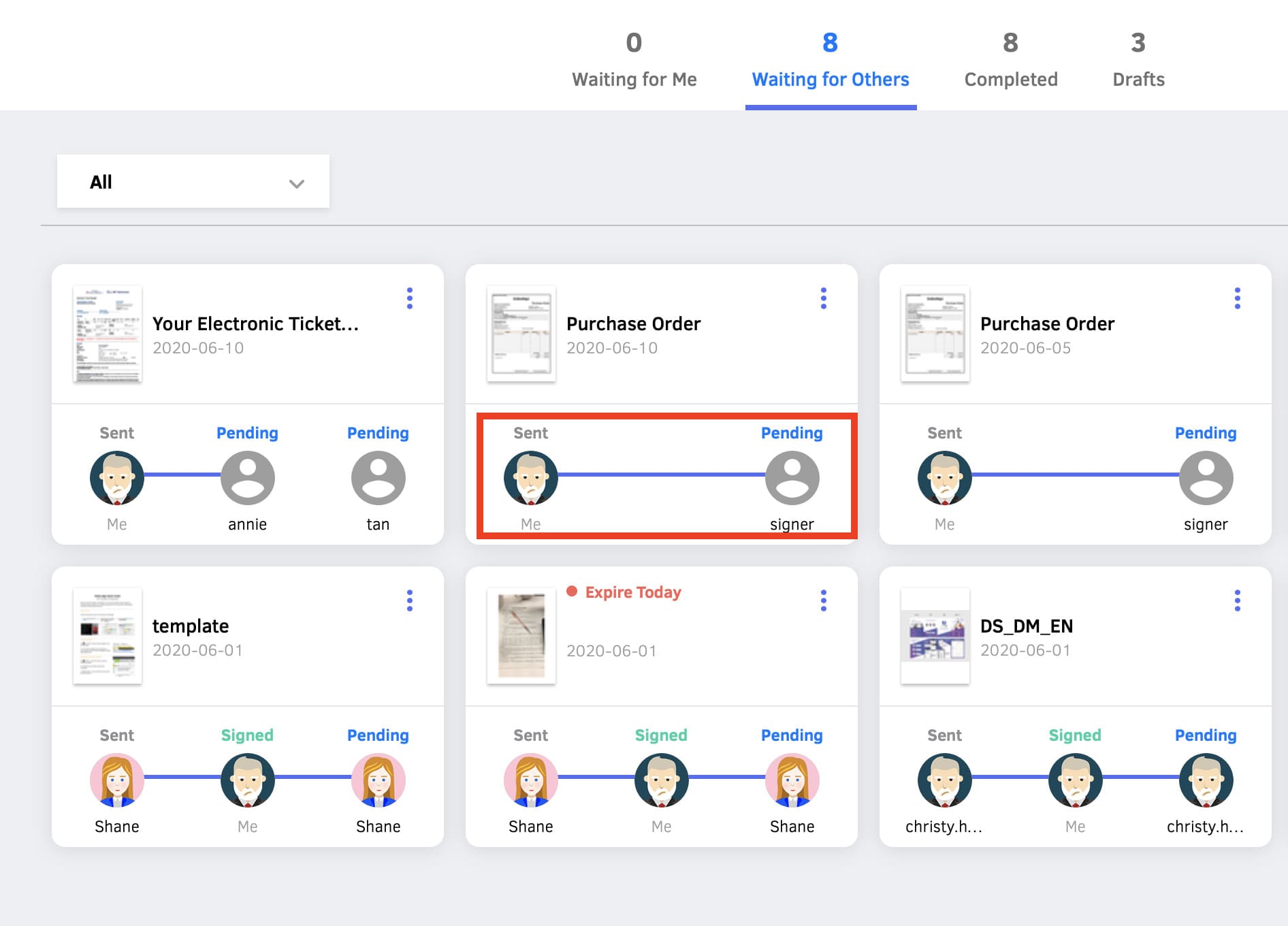Open DS_DM_EN document thumbnail
Image resolution: width=1288 pixels, height=926 pixels.
tap(935, 637)
